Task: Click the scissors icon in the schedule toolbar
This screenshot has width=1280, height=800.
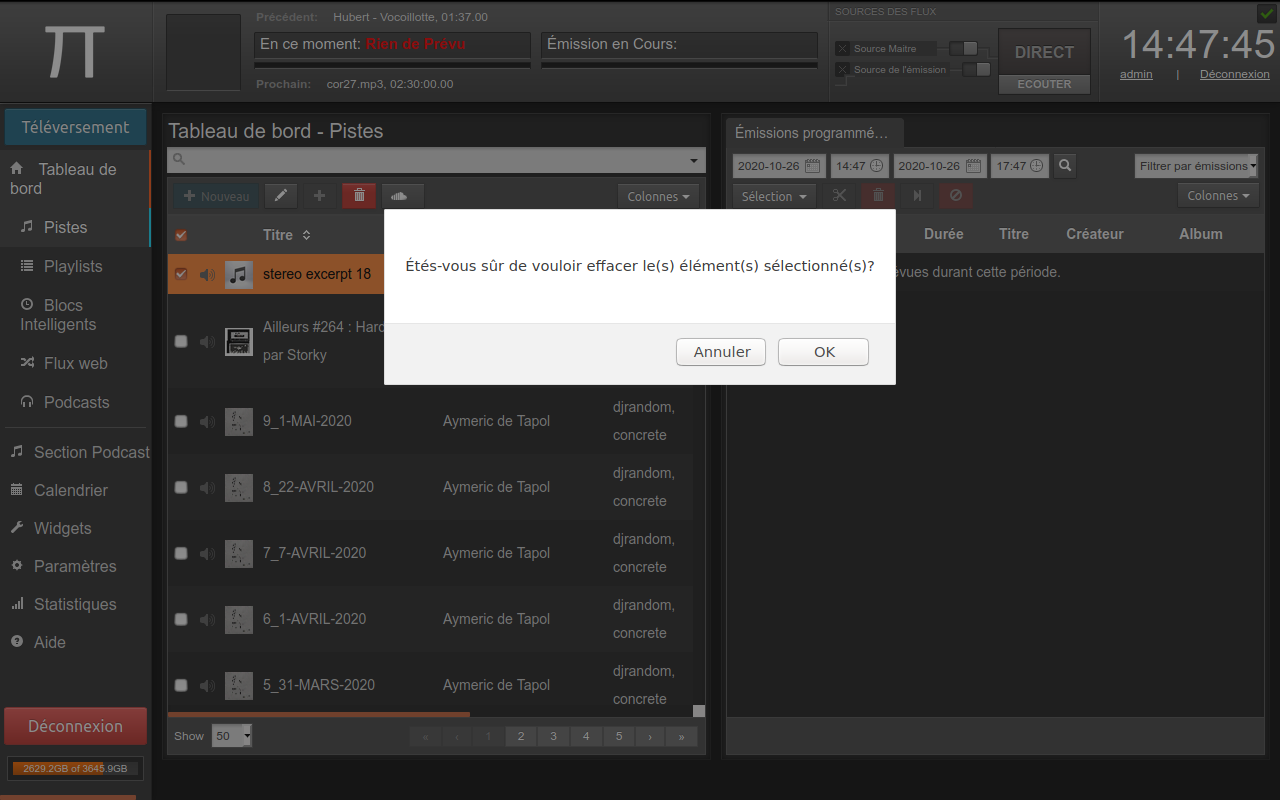Action: click(839, 196)
